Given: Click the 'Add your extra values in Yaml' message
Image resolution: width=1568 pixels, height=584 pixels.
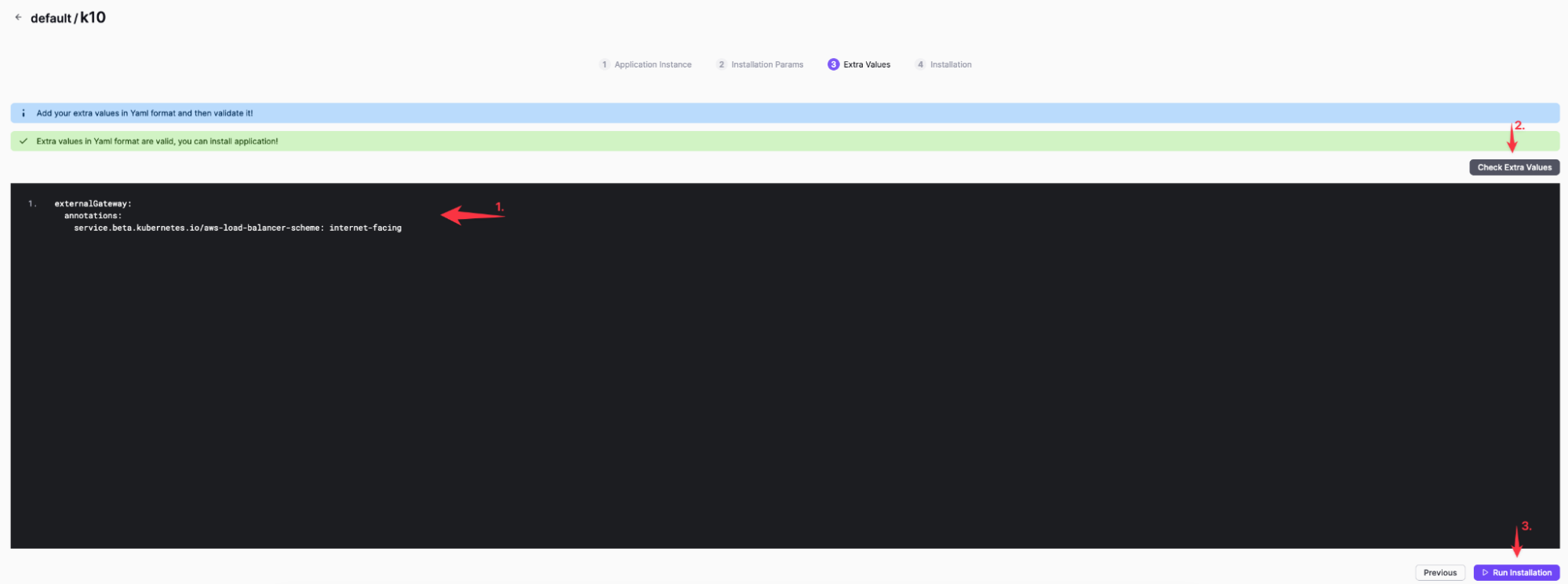Looking at the screenshot, I should (x=144, y=113).
